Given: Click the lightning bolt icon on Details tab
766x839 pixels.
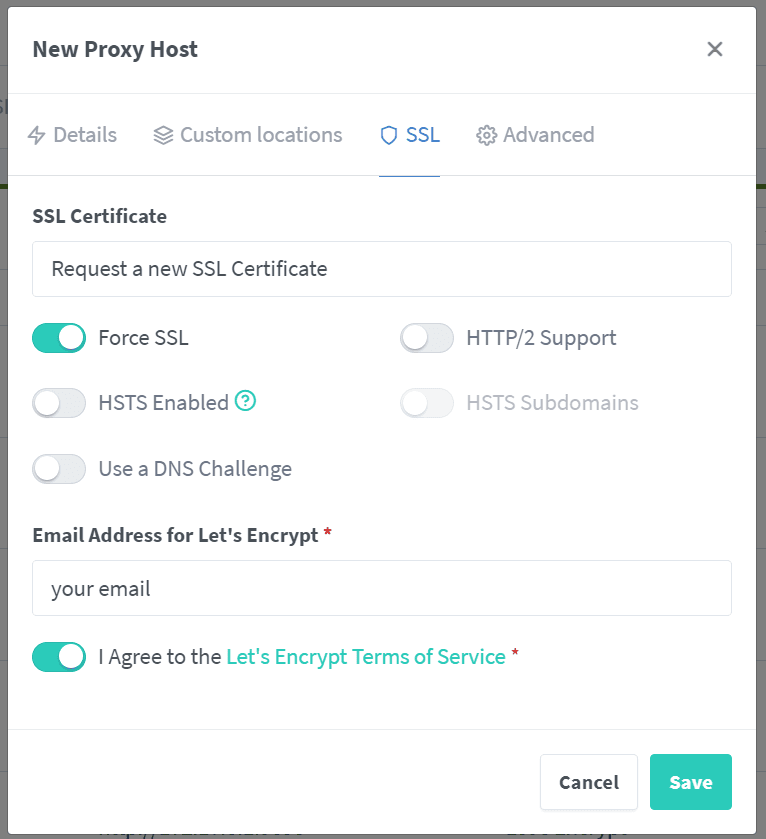Looking at the screenshot, I should [x=37, y=135].
